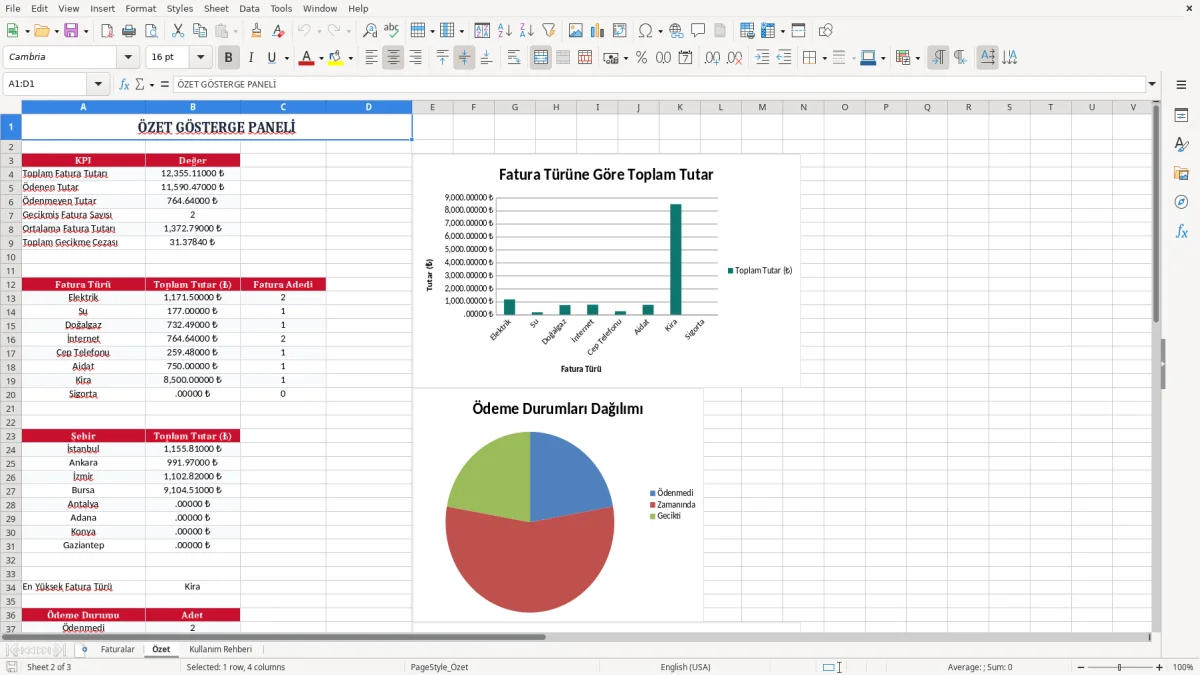
Task: Toggle Italic formatting
Action: point(250,58)
